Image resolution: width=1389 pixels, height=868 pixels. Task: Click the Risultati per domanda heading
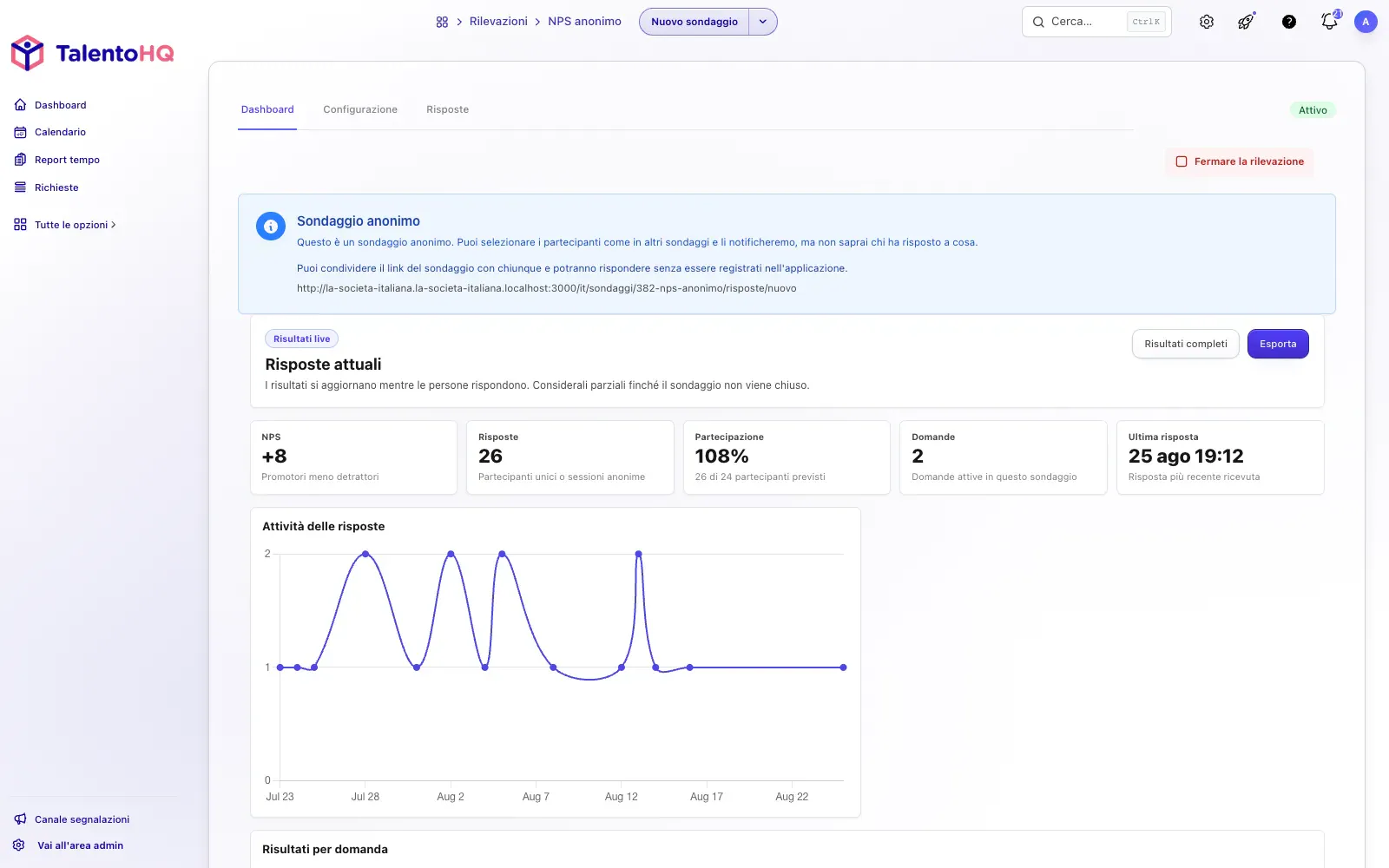tap(325, 849)
